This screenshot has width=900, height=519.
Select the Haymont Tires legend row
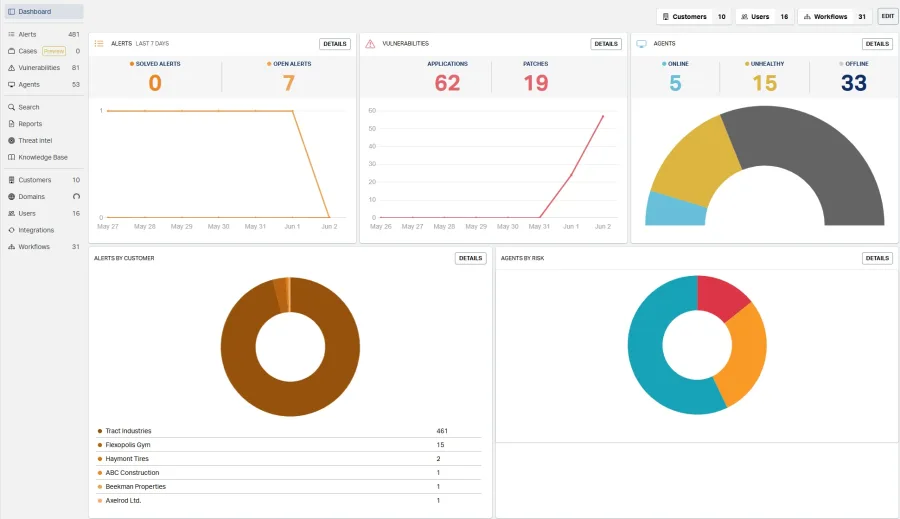[289, 459]
